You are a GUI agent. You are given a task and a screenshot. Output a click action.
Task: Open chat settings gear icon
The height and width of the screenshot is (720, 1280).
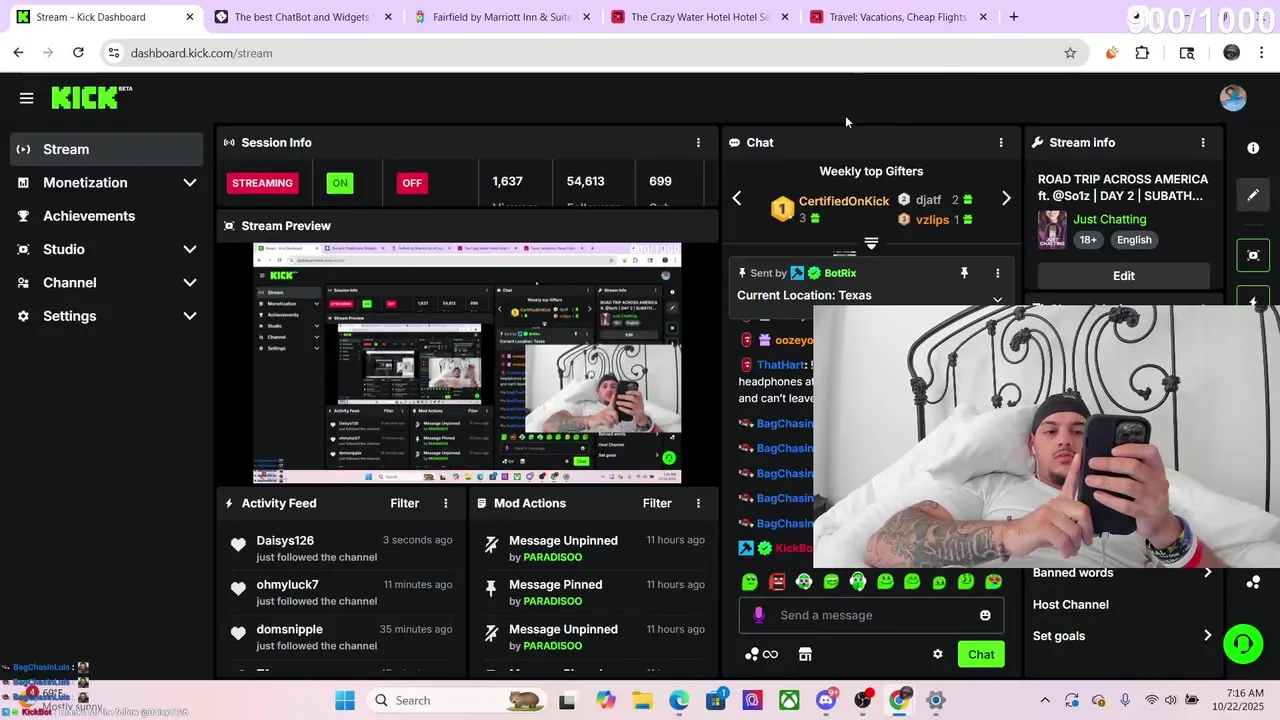click(937, 654)
